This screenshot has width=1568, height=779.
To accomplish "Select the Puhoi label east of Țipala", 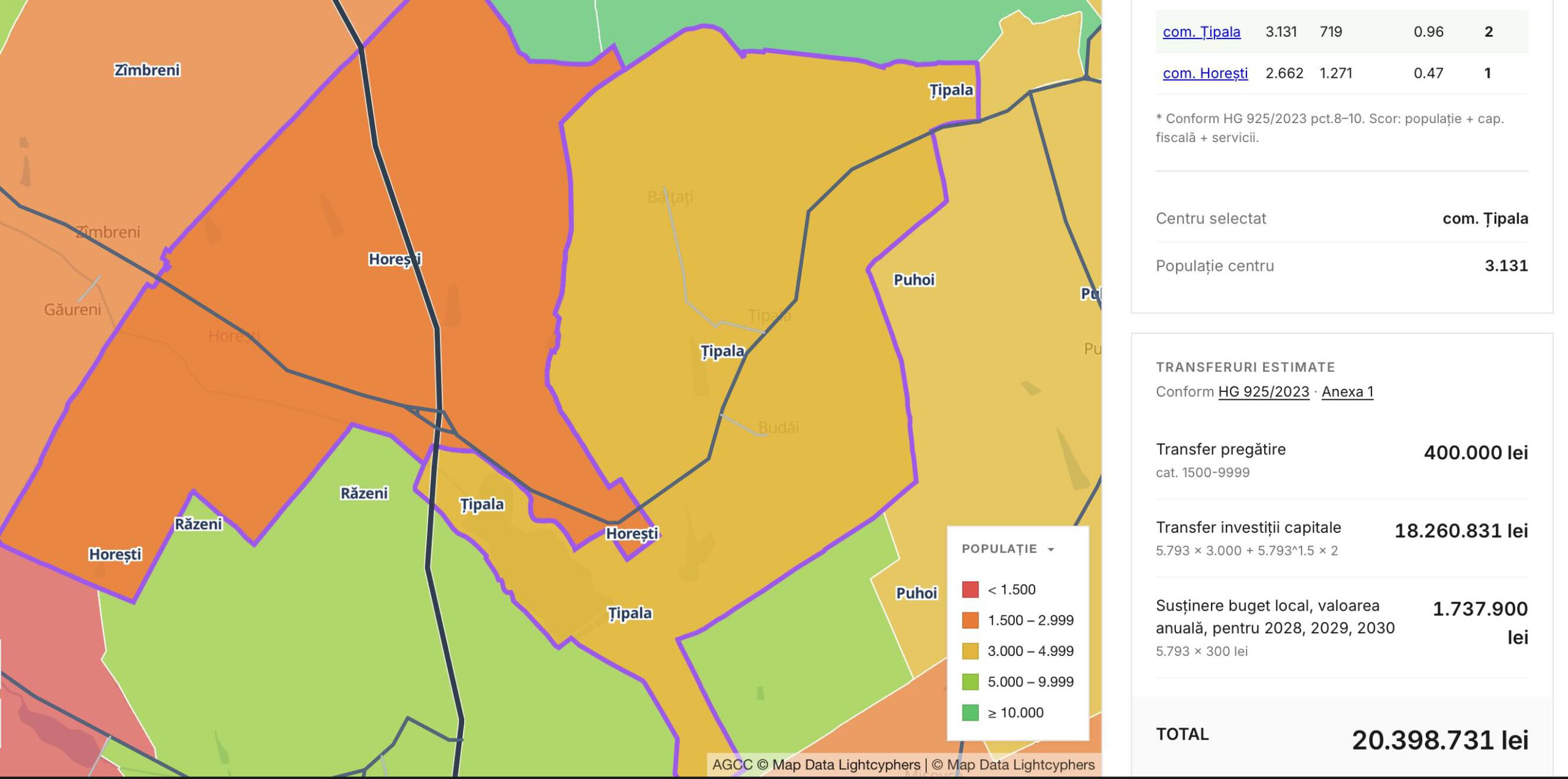I will click(914, 280).
